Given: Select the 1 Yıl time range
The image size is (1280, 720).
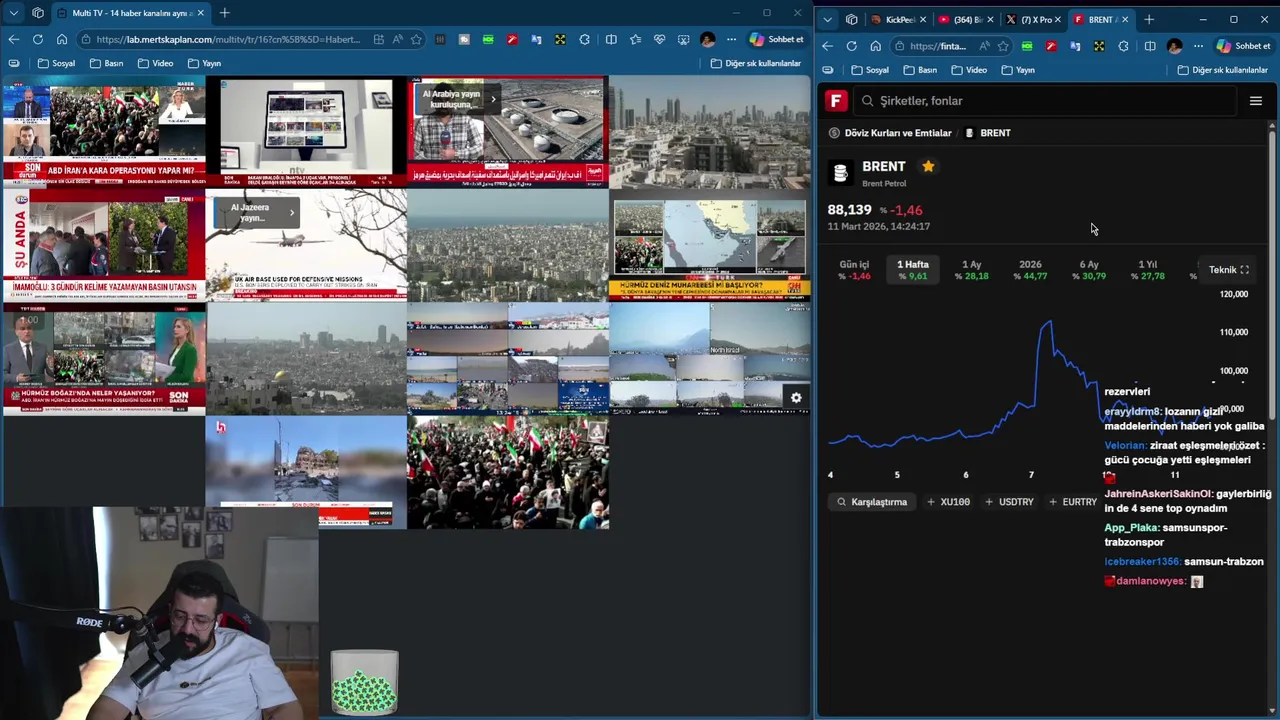Looking at the screenshot, I should click(x=1147, y=270).
